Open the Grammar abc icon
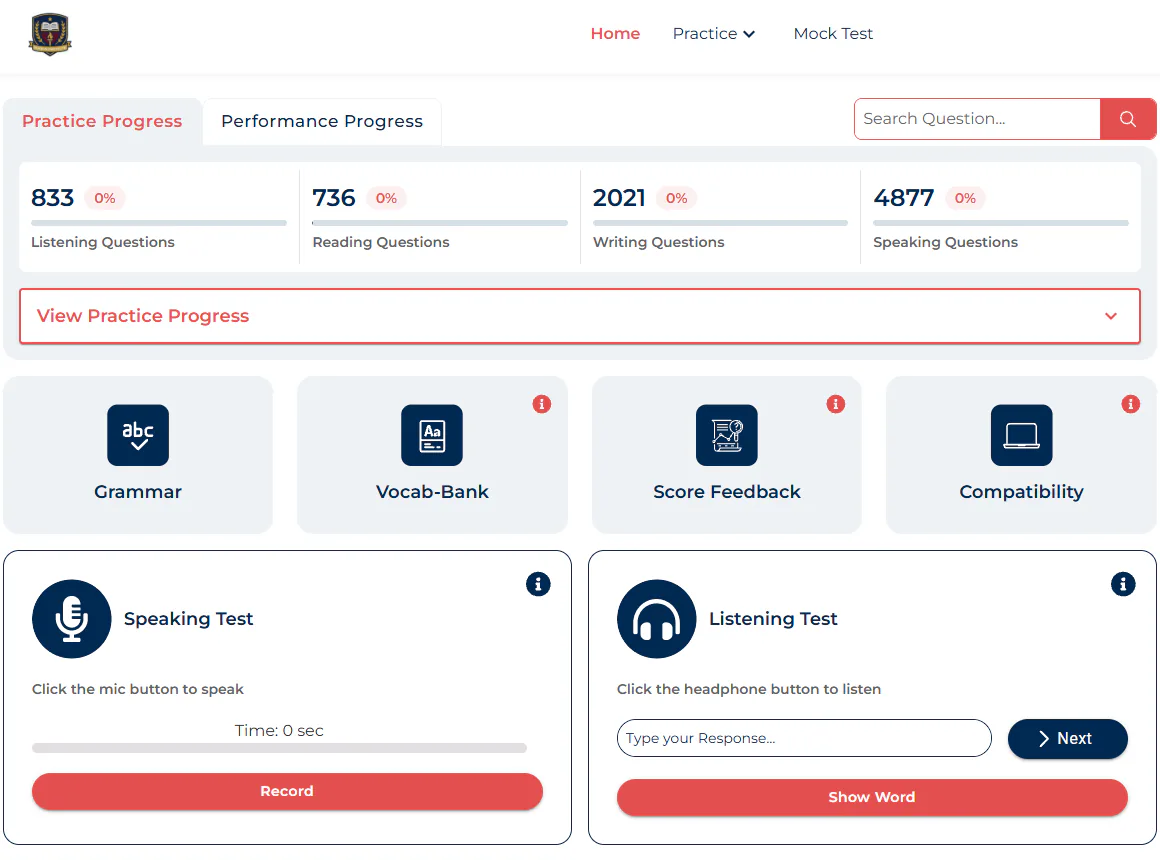This screenshot has height=860, width=1160. coord(138,435)
